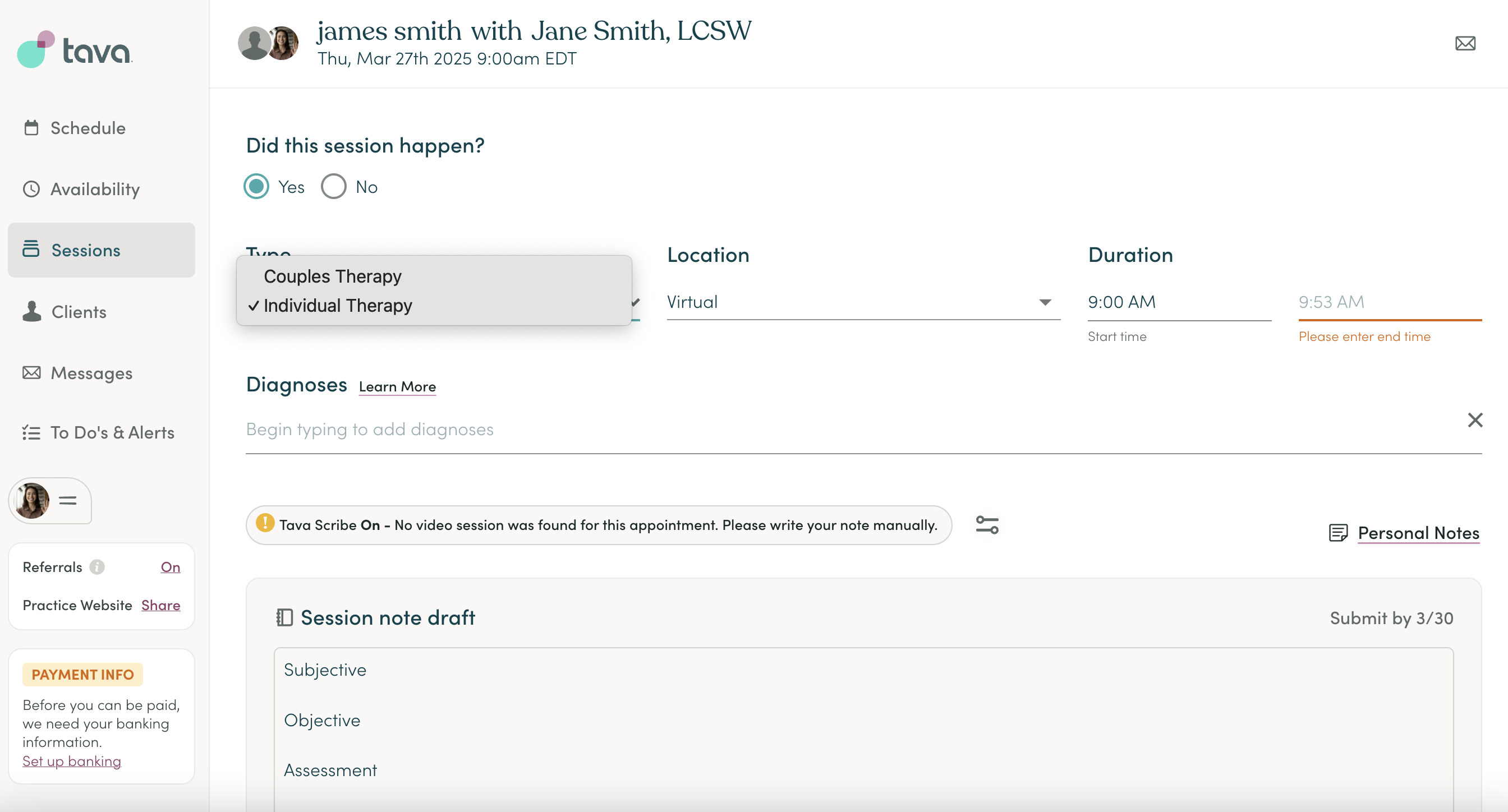Viewport: 1508px width, 812px height.
Task: Click the Location dropdown arrow
Action: 1045,302
